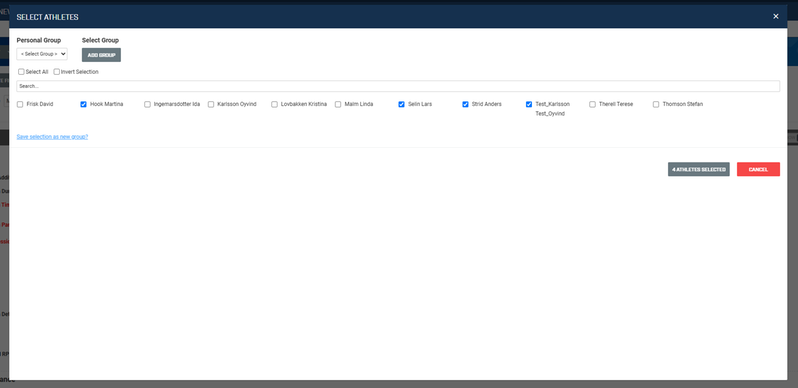Click the Therell Terese name label

pos(616,104)
